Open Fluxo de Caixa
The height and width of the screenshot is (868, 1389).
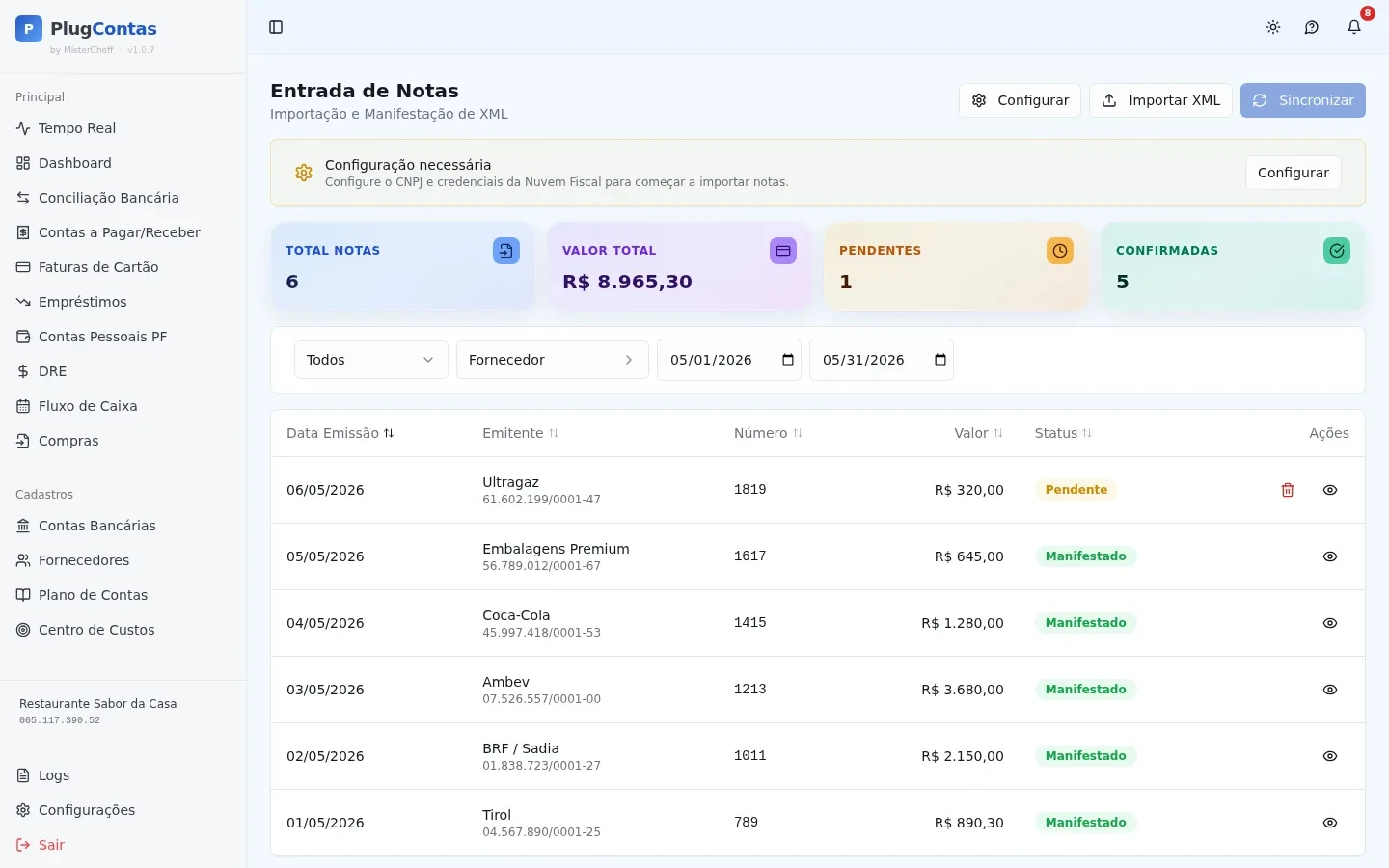click(x=123, y=406)
